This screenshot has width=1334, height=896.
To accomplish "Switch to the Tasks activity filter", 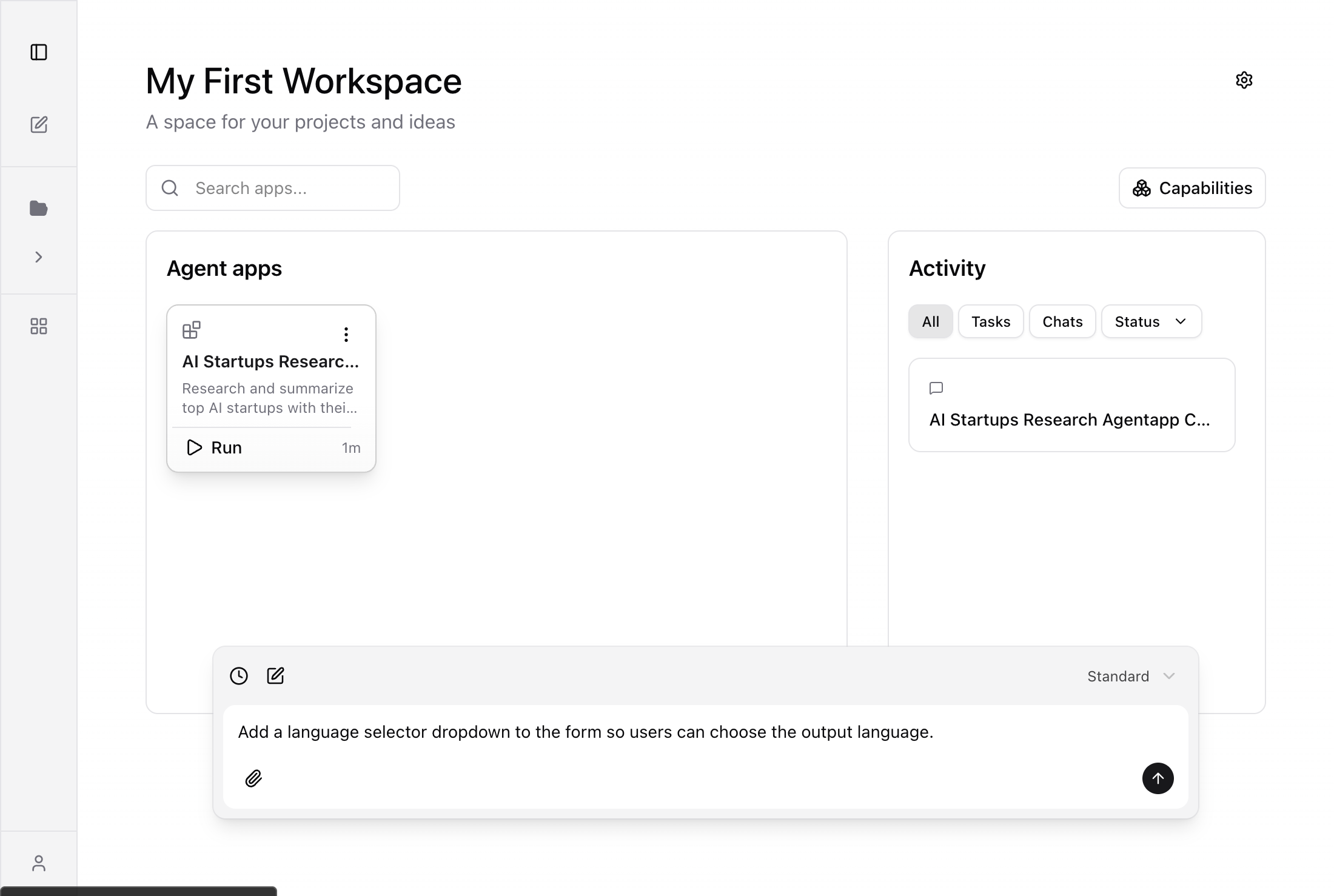I will coord(990,321).
